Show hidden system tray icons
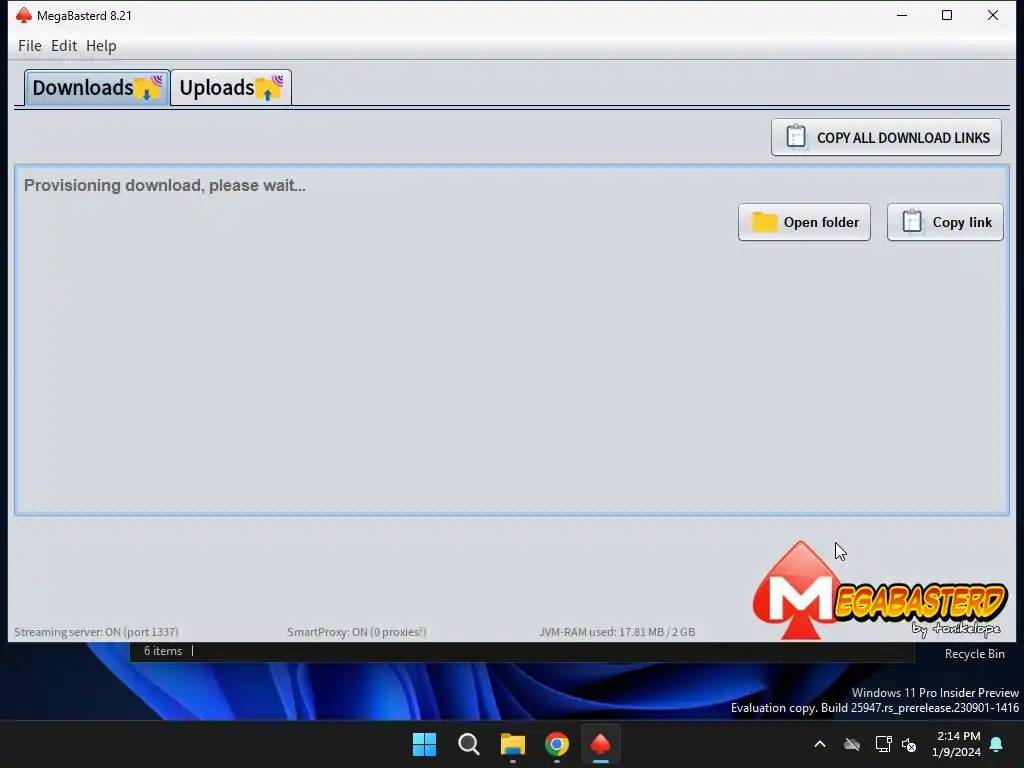 coord(820,744)
